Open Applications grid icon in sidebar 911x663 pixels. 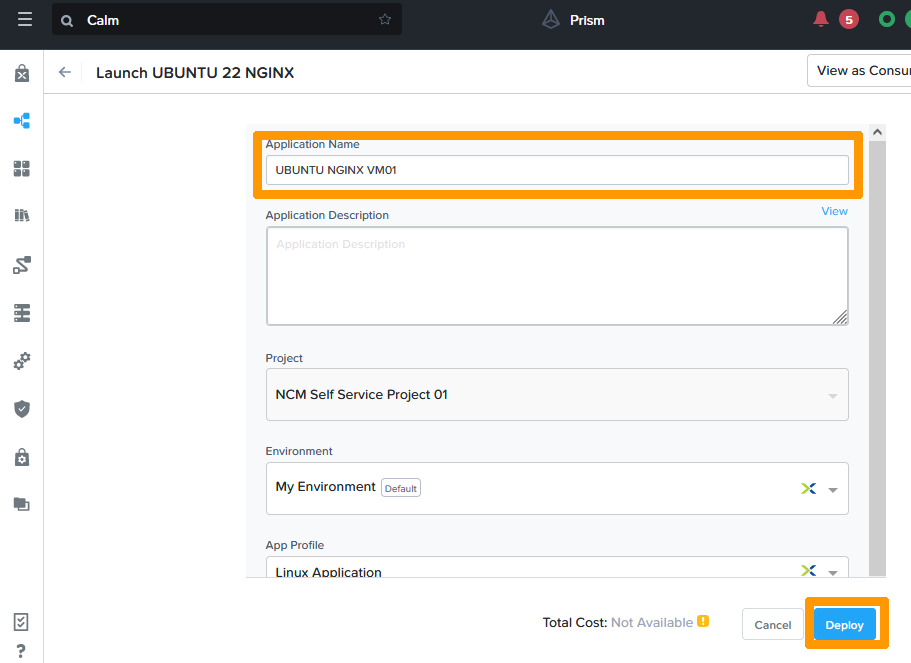(x=22, y=169)
